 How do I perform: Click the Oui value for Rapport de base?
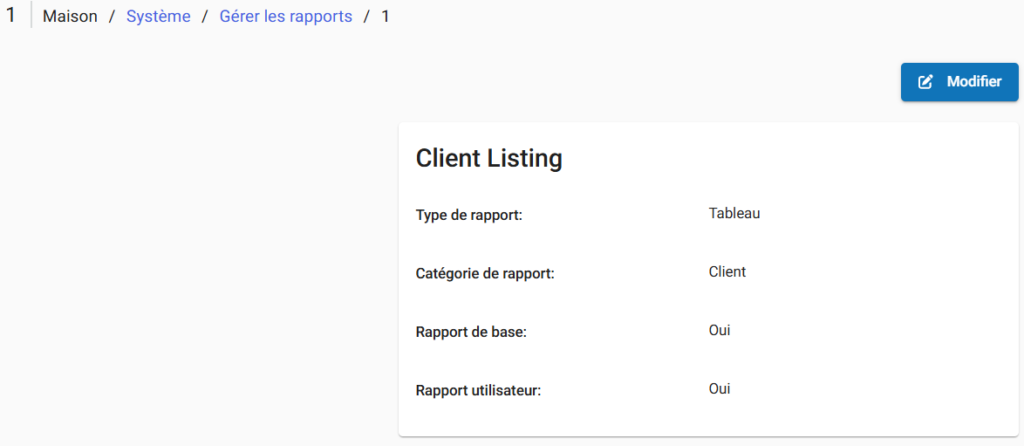(x=720, y=329)
